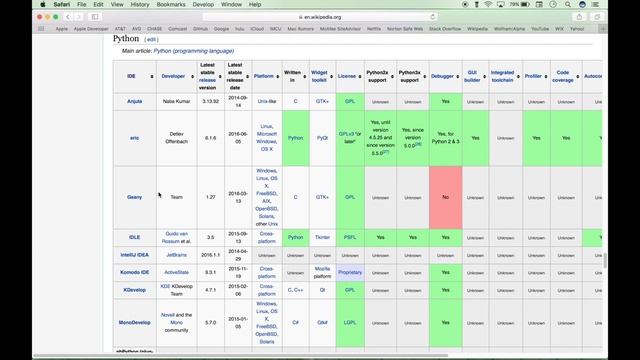This screenshot has width=640, height=360.
Task: Open the Window menu
Action: coord(231,4)
